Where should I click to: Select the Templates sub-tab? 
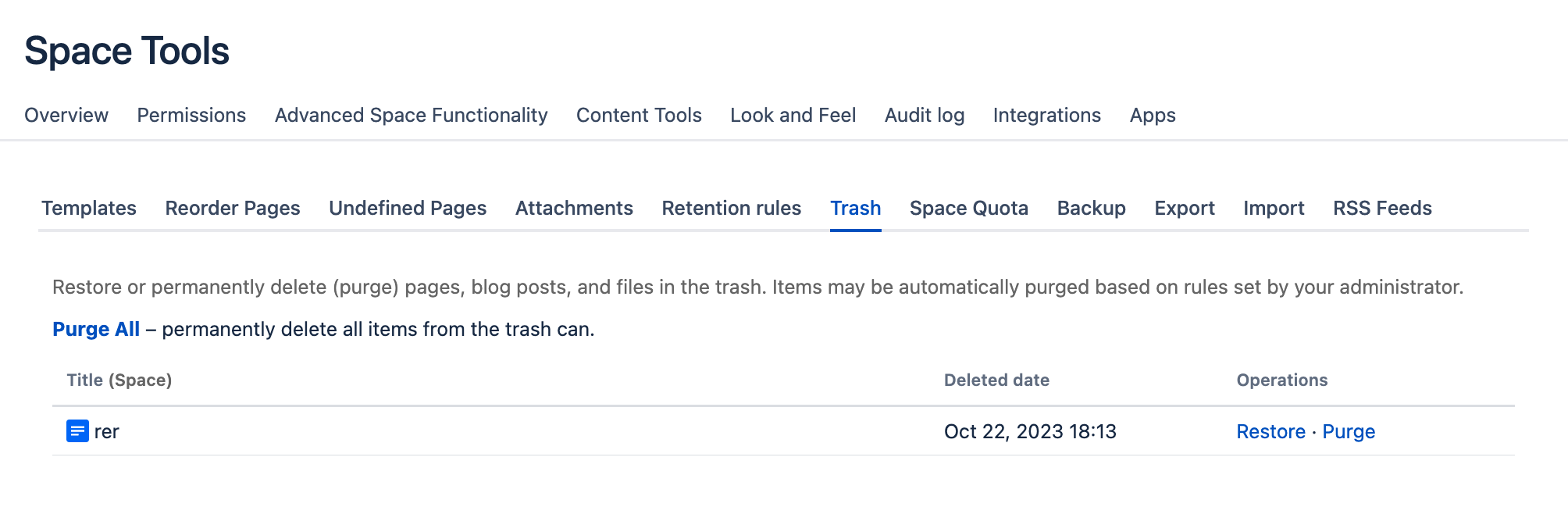pyautogui.click(x=89, y=208)
